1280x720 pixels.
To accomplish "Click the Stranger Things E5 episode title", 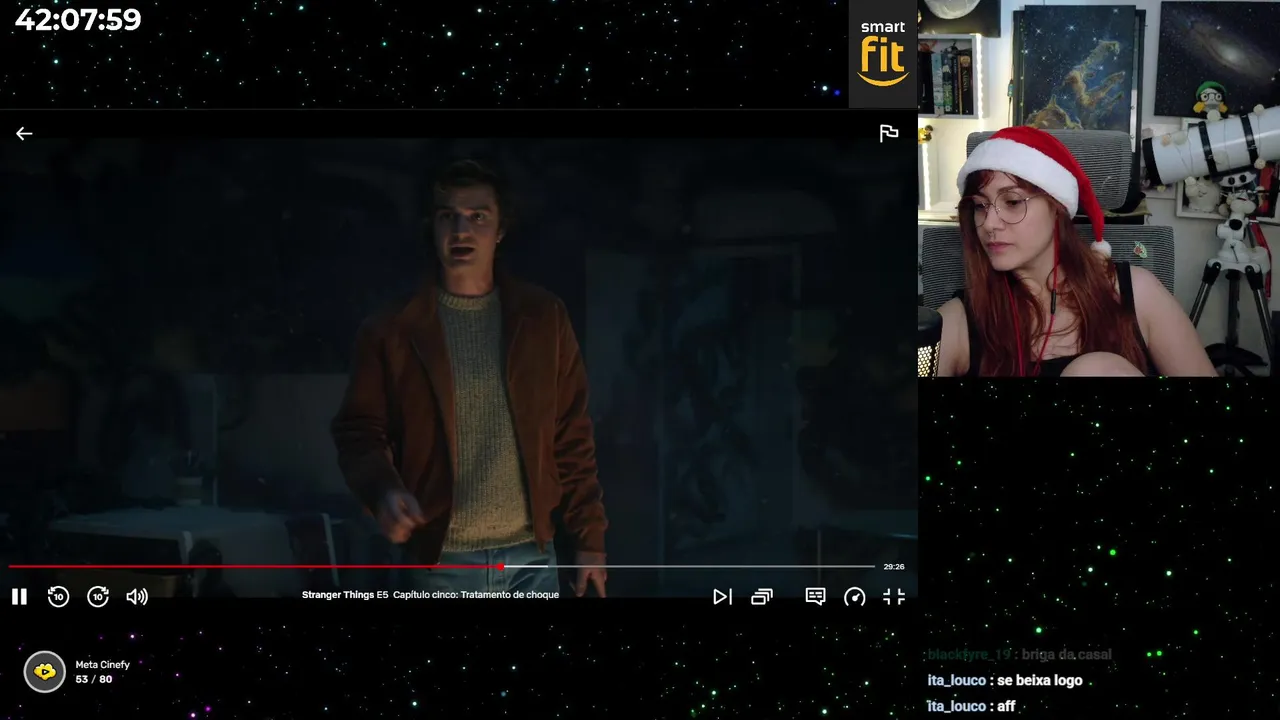I will pos(430,595).
